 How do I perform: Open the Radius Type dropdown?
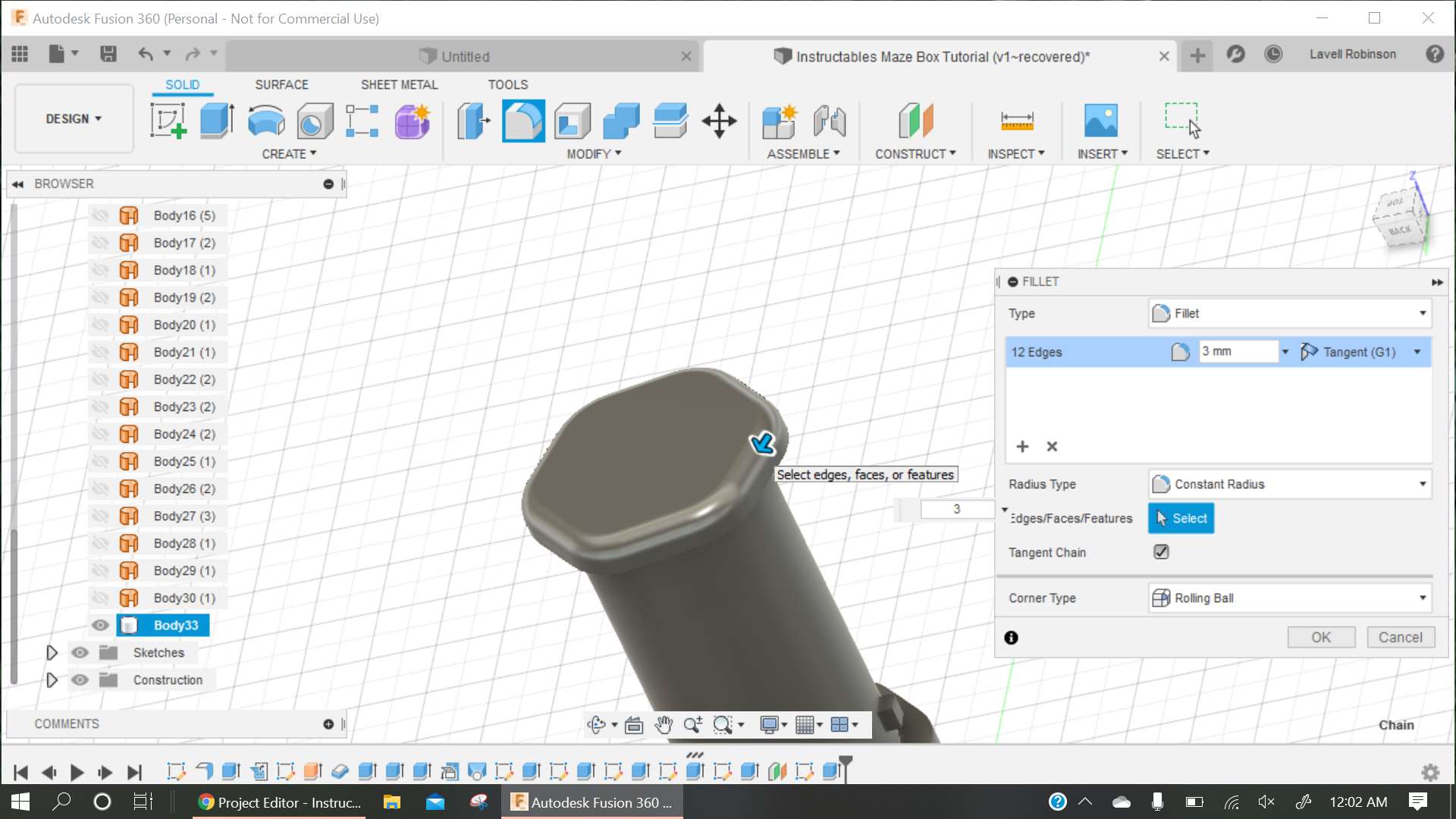coord(1289,484)
